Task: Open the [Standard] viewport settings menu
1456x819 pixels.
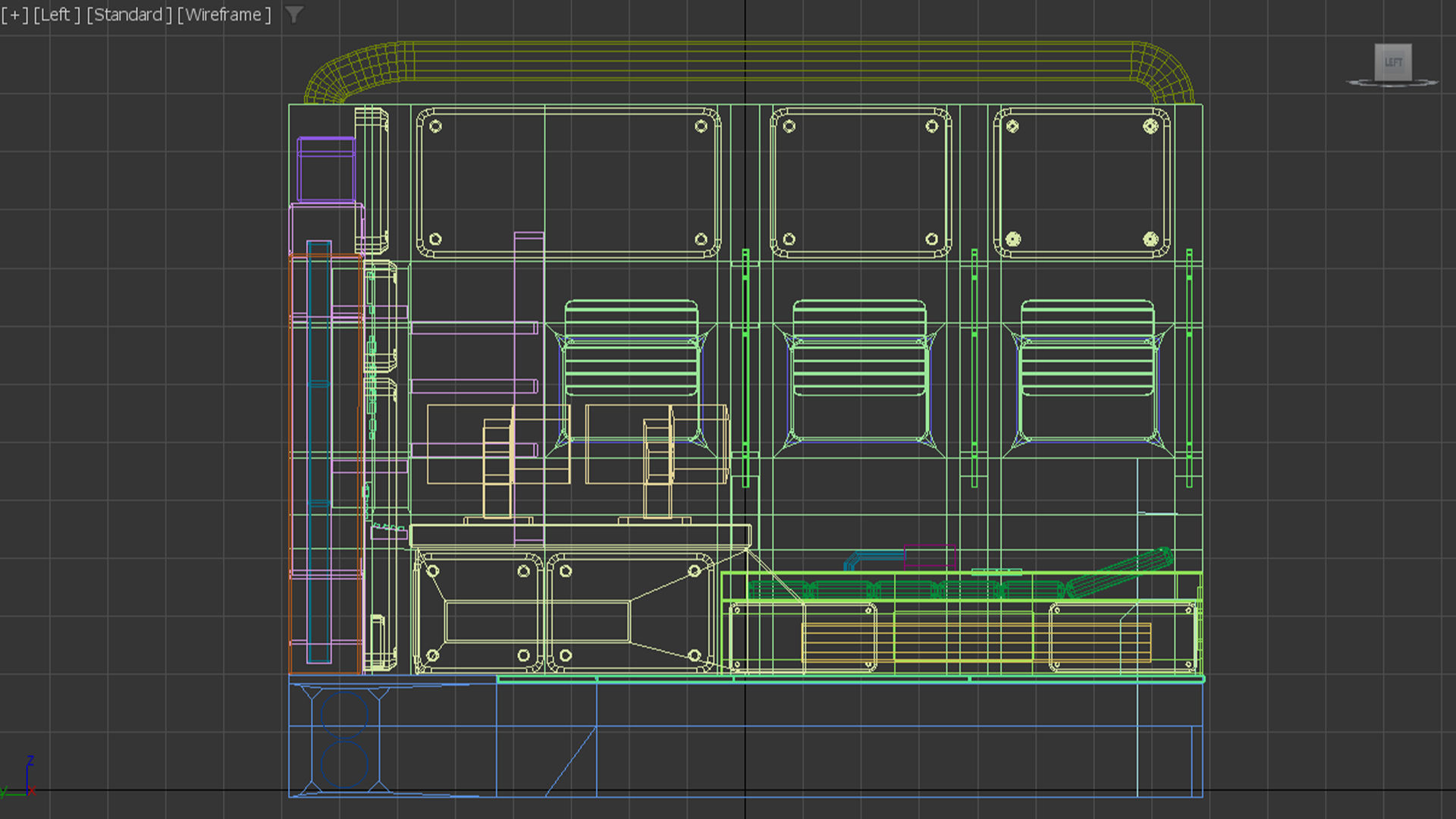Action: (x=129, y=14)
